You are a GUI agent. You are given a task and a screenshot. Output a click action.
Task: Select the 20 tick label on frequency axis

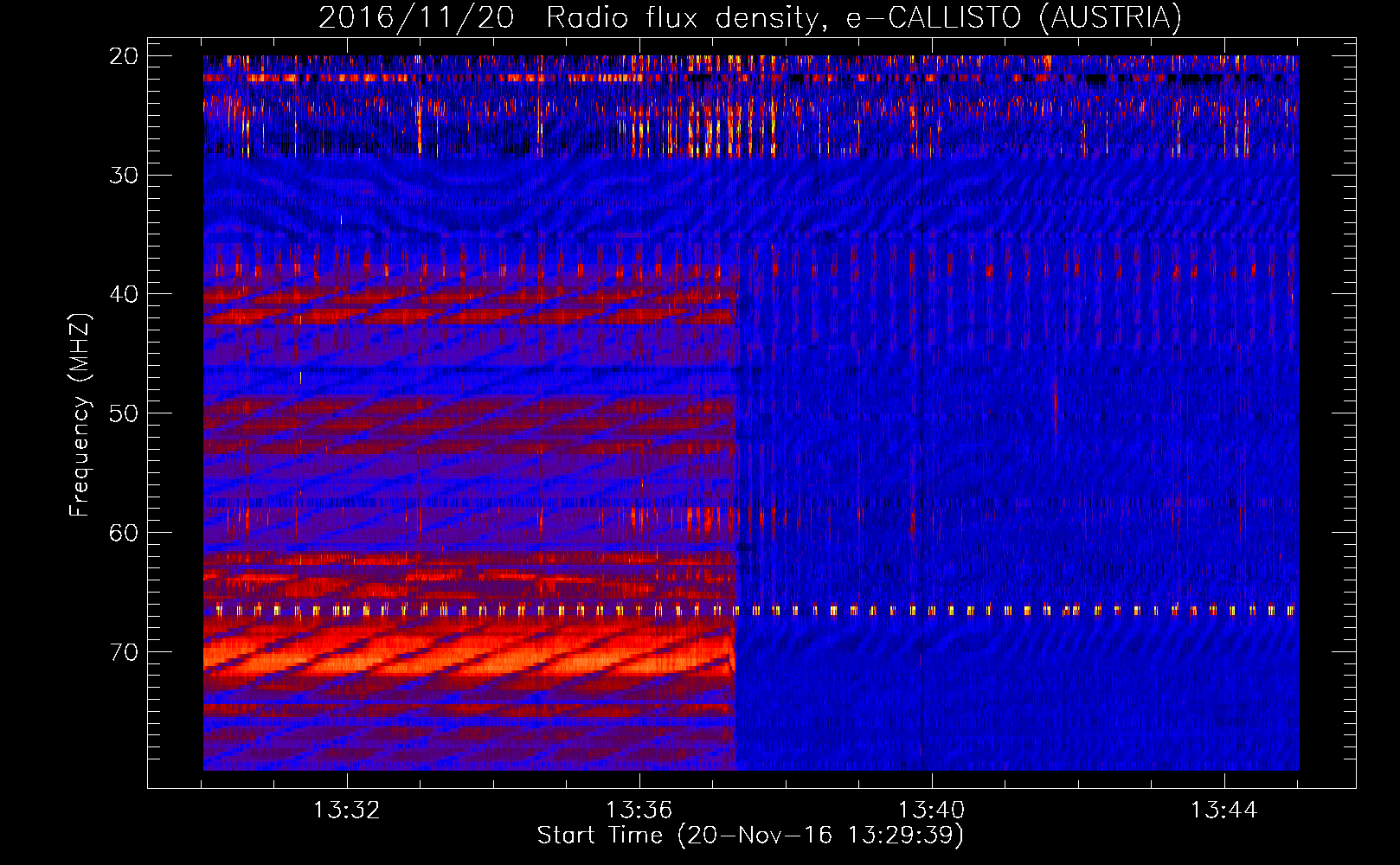click(x=125, y=56)
